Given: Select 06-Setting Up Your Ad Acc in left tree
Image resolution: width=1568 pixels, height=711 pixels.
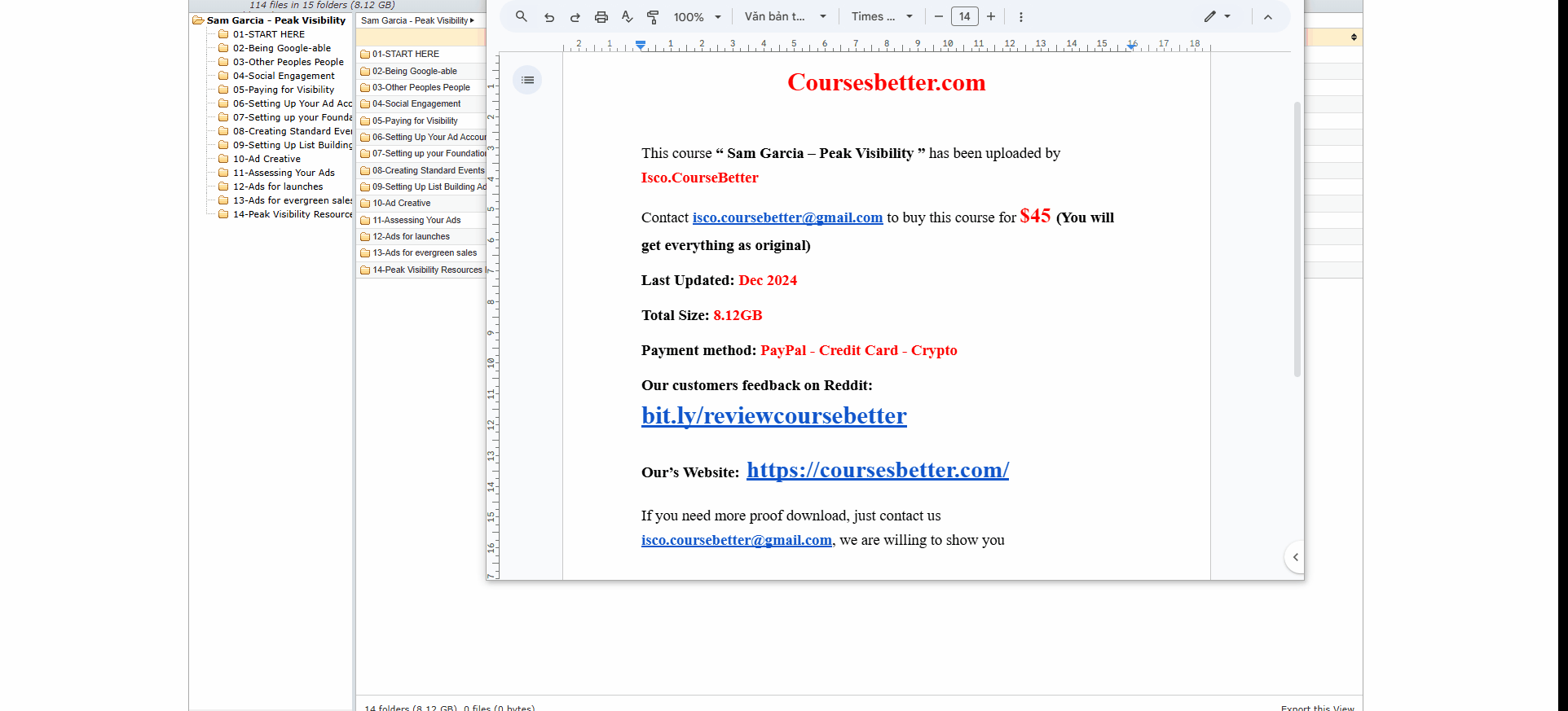Looking at the screenshot, I should click(293, 103).
